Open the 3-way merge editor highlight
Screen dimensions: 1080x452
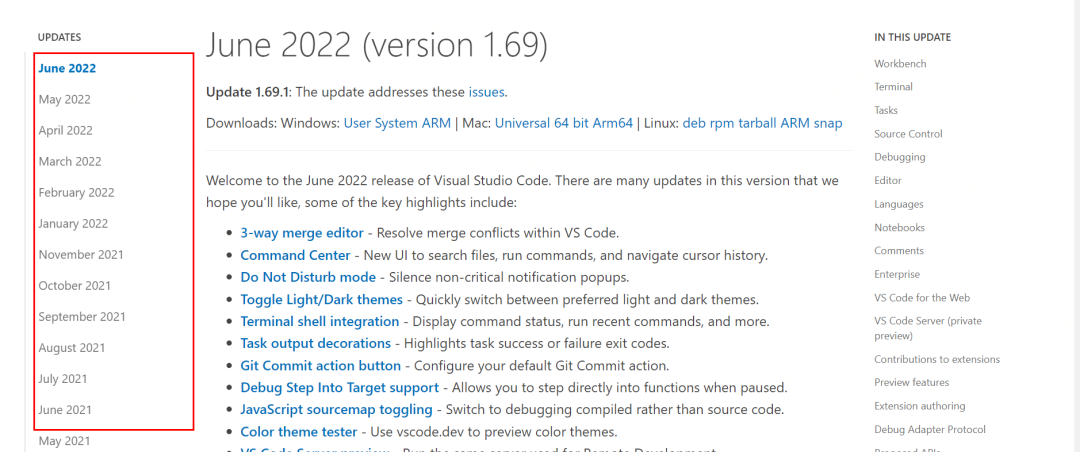302,232
